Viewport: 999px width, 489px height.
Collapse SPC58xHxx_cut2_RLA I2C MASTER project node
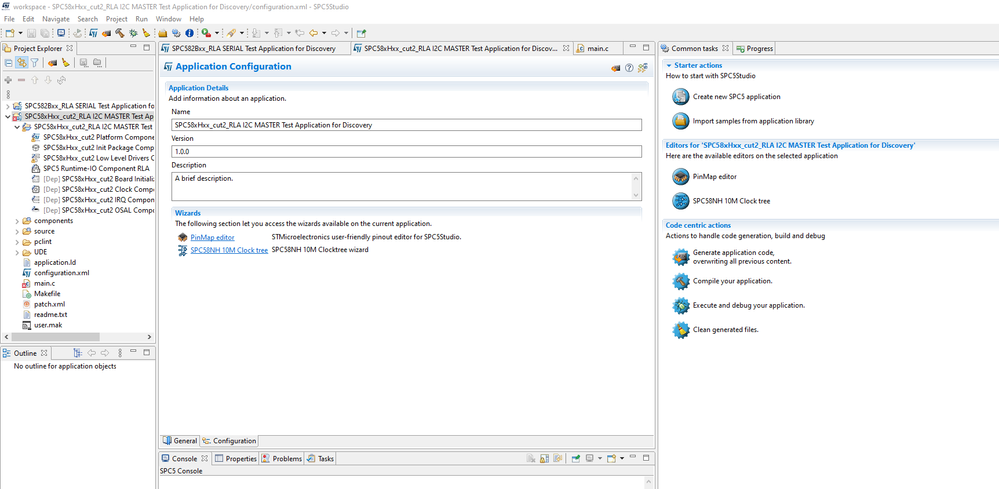pyautogui.click(x=8, y=117)
